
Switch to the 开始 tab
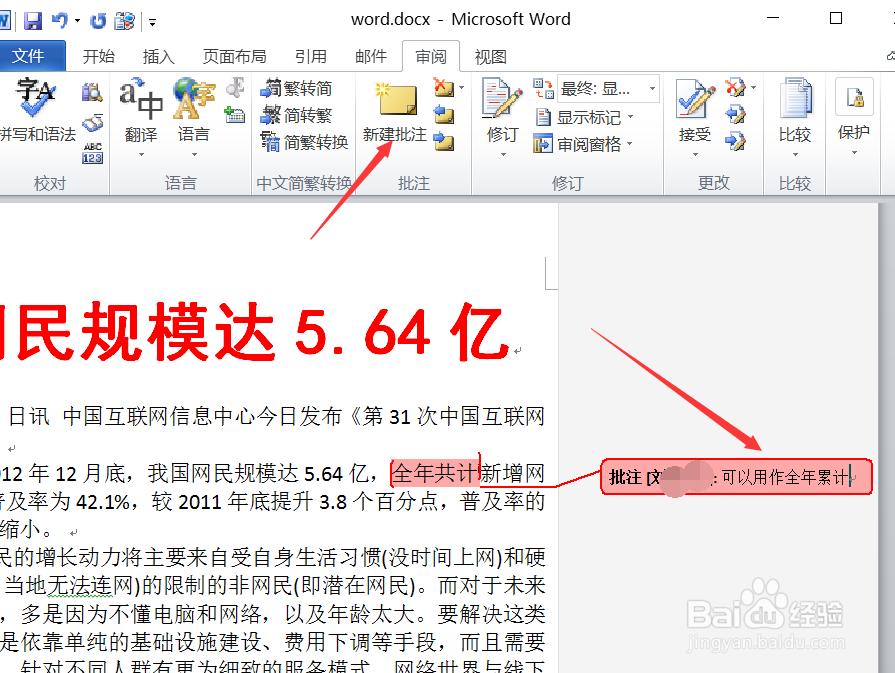tap(99, 57)
